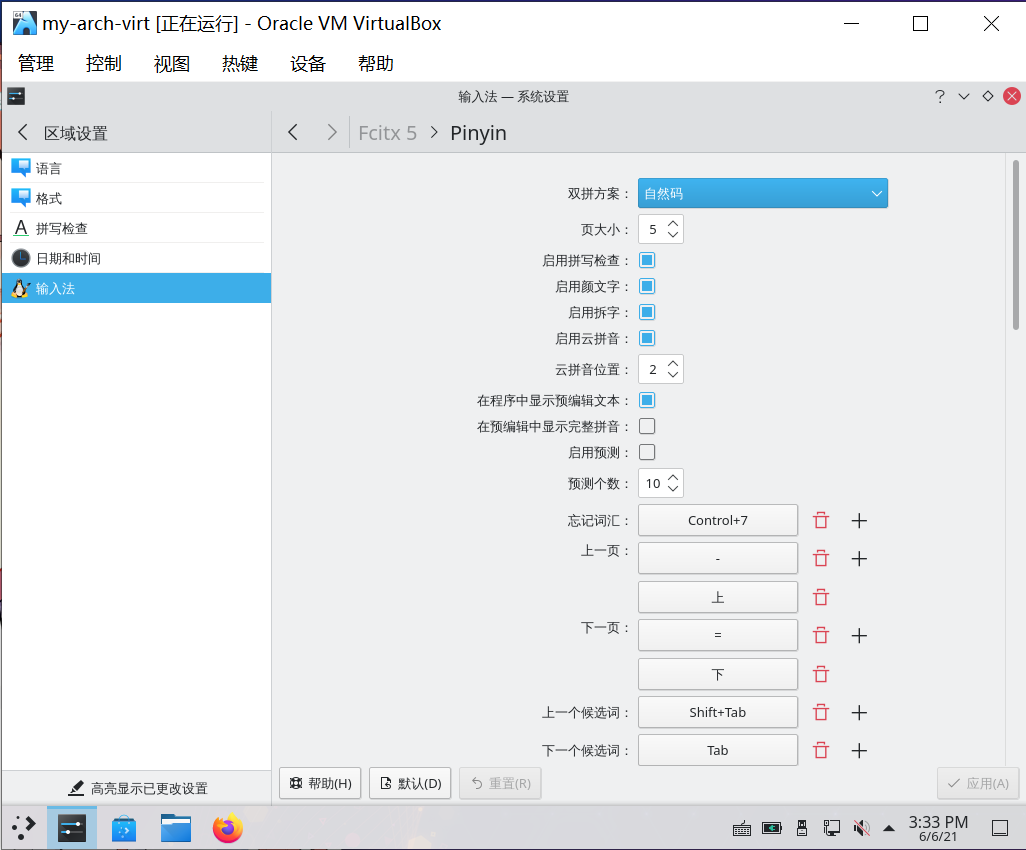1026x850 pixels.
Task: Increase 页大小 with the up stepper
Action: pos(675,222)
